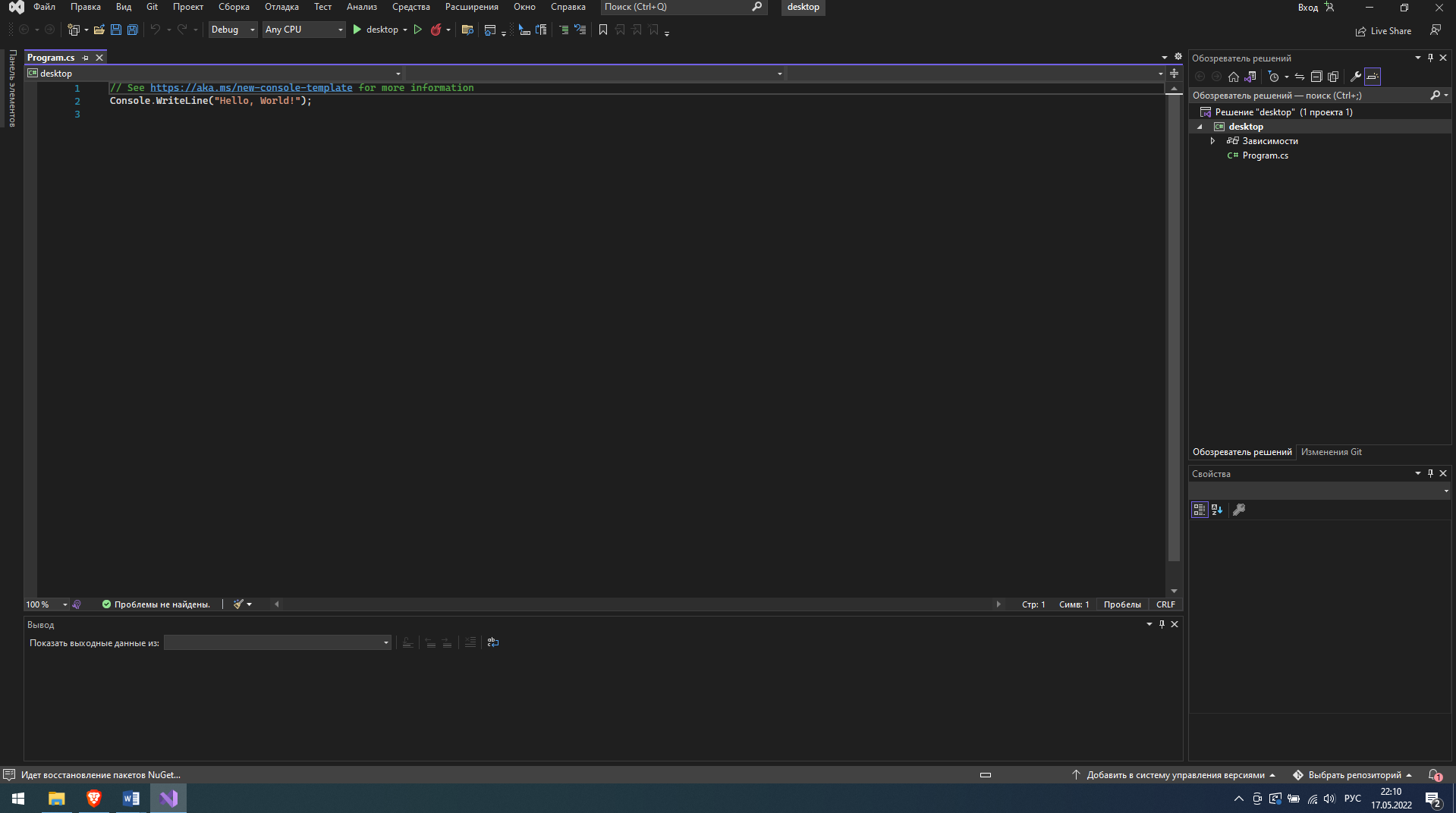This screenshot has width=1456, height=813.
Task: Collapse All in Solution Explorer
Action: [1316, 77]
